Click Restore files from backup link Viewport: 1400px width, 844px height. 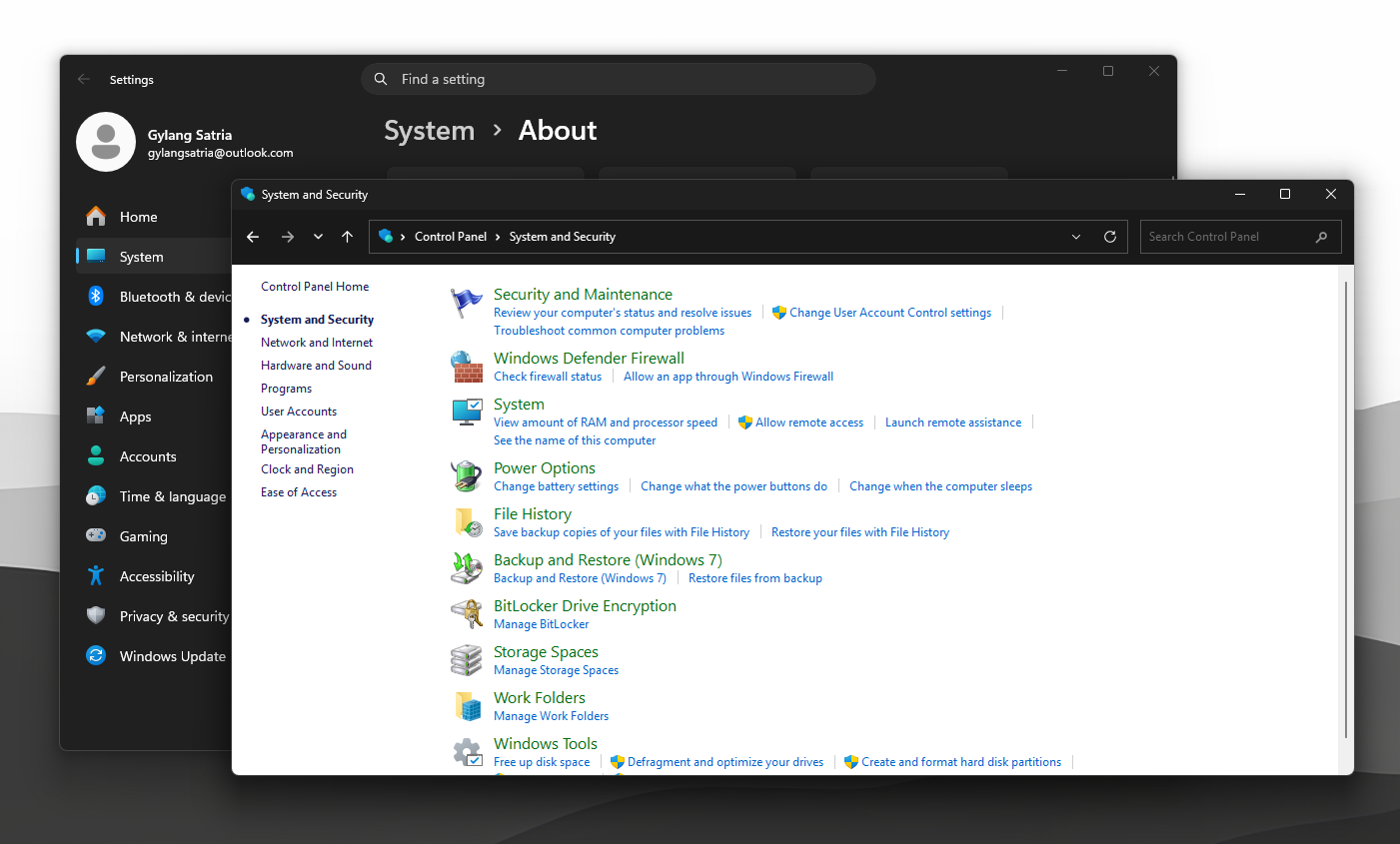755,578
